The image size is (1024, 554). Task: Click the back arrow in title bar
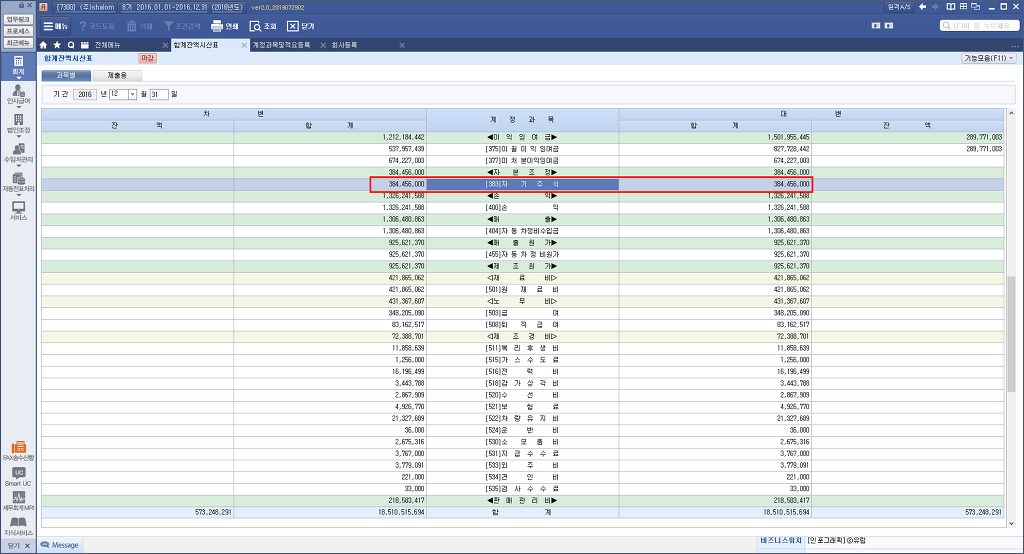[x=922, y=7]
